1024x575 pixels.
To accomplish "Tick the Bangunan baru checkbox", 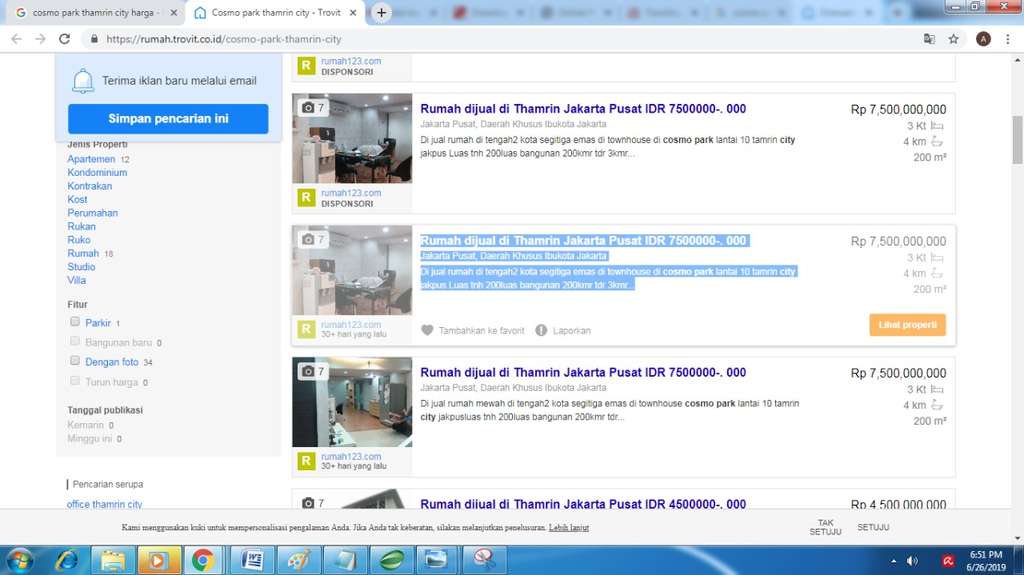I will (75, 342).
